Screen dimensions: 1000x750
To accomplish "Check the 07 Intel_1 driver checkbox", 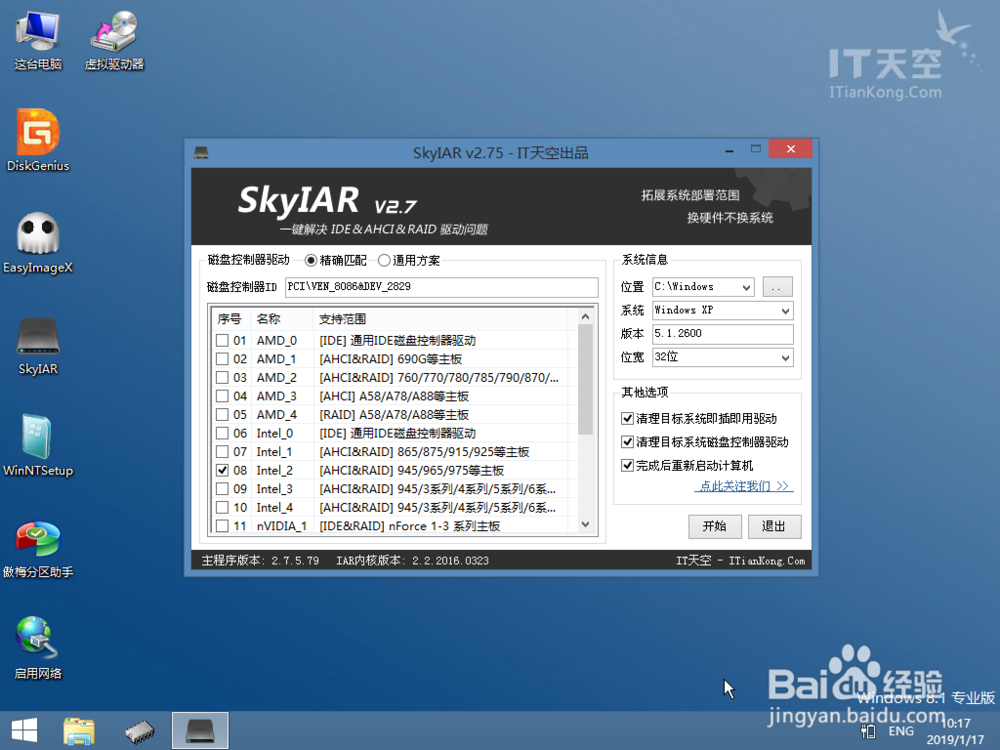I will click(222, 452).
